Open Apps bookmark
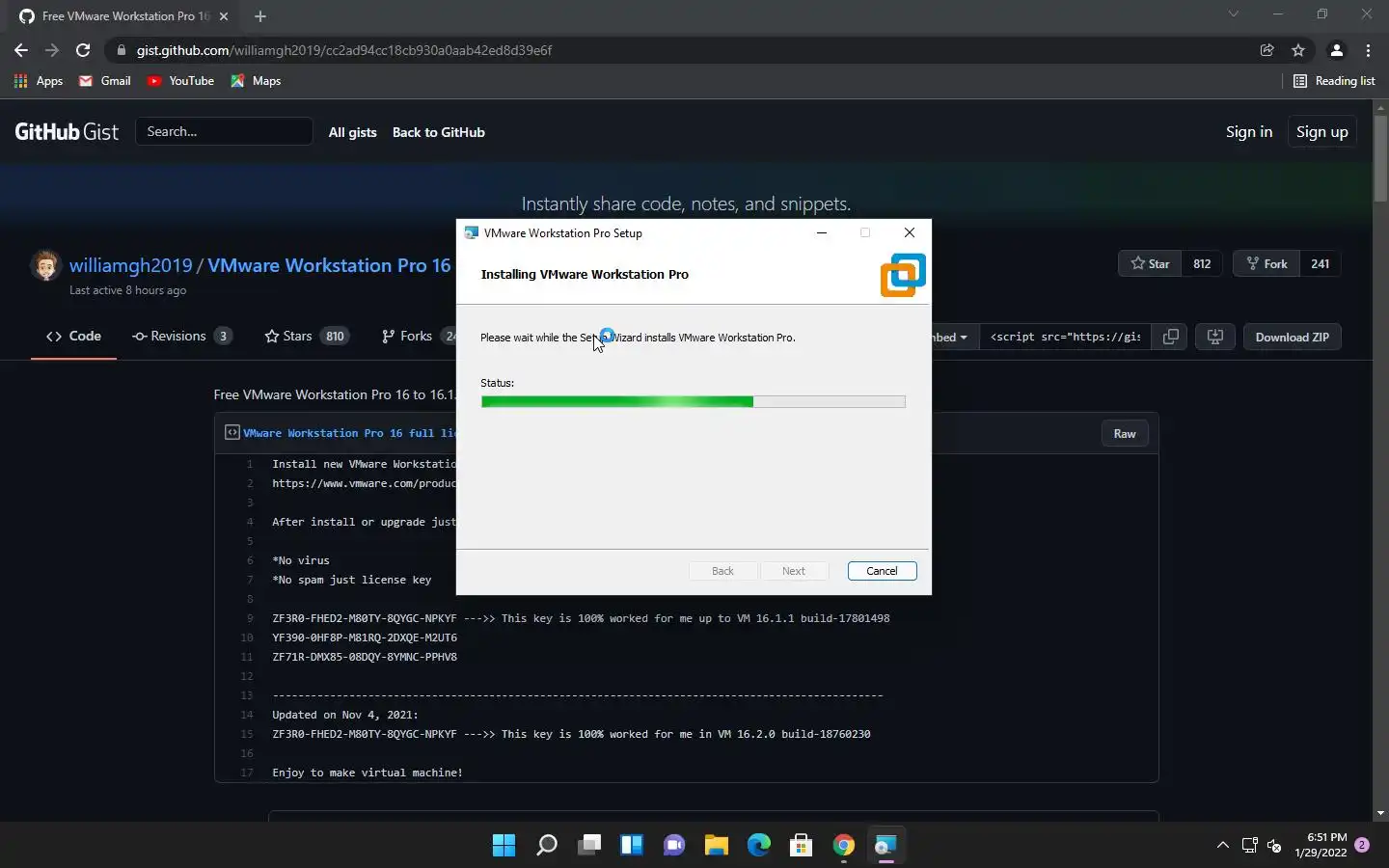The width and height of the screenshot is (1389, 868). 39,81
